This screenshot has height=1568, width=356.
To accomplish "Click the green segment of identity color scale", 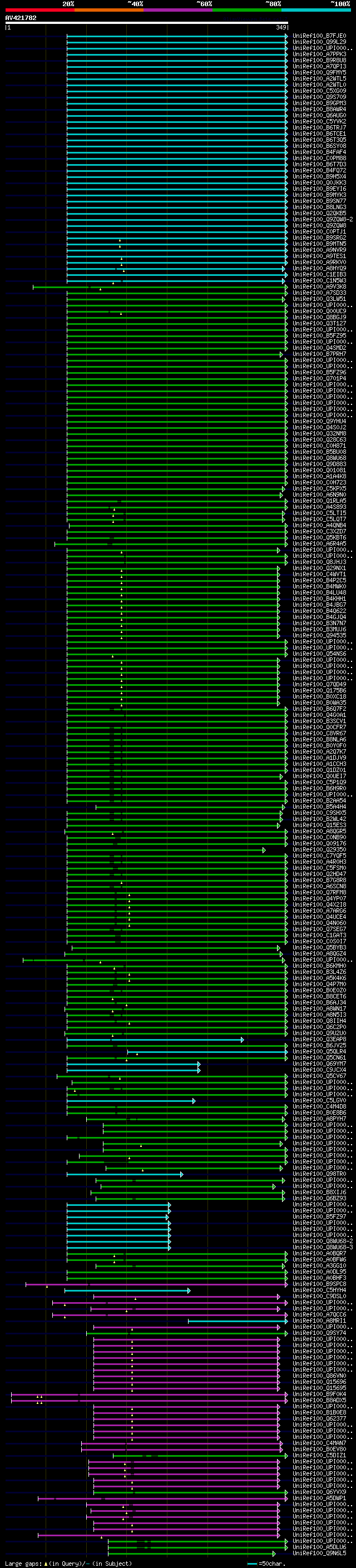I will pyautogui.click(x=247, y=10).
